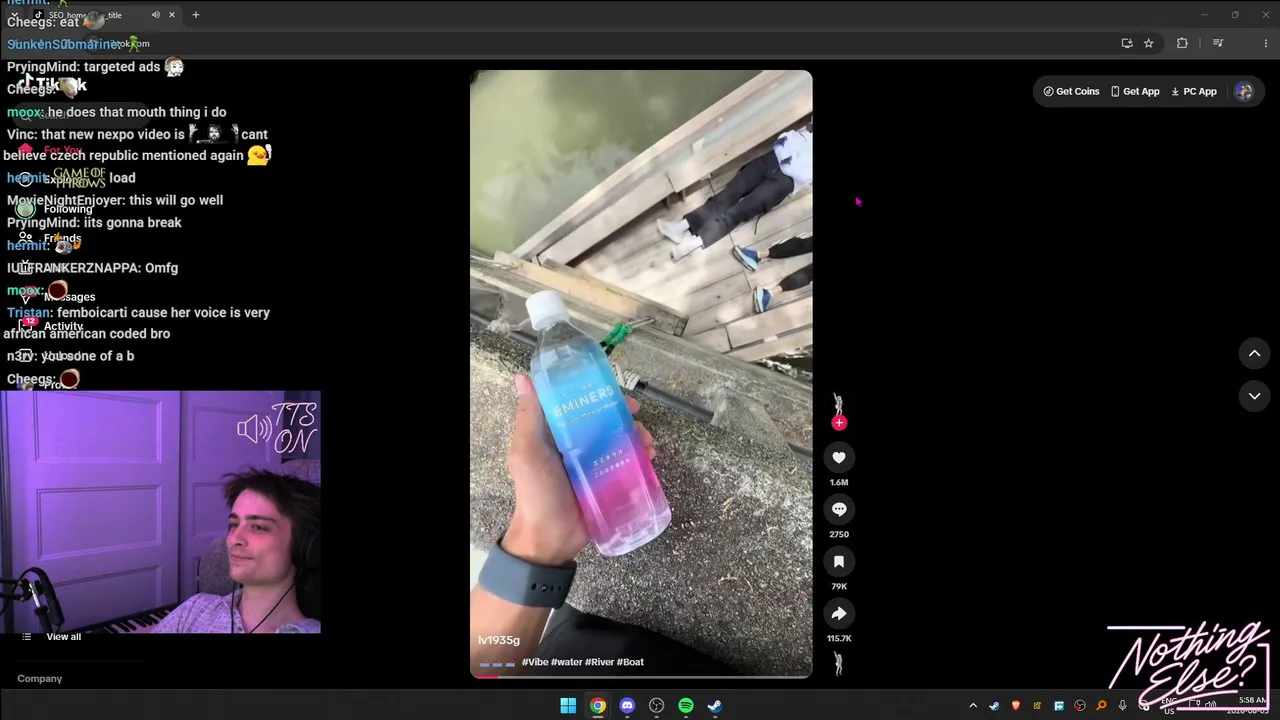Open the TikTok profile avatar menu
Viewport: 1280px width, 720px height.
coord(1244,91)
